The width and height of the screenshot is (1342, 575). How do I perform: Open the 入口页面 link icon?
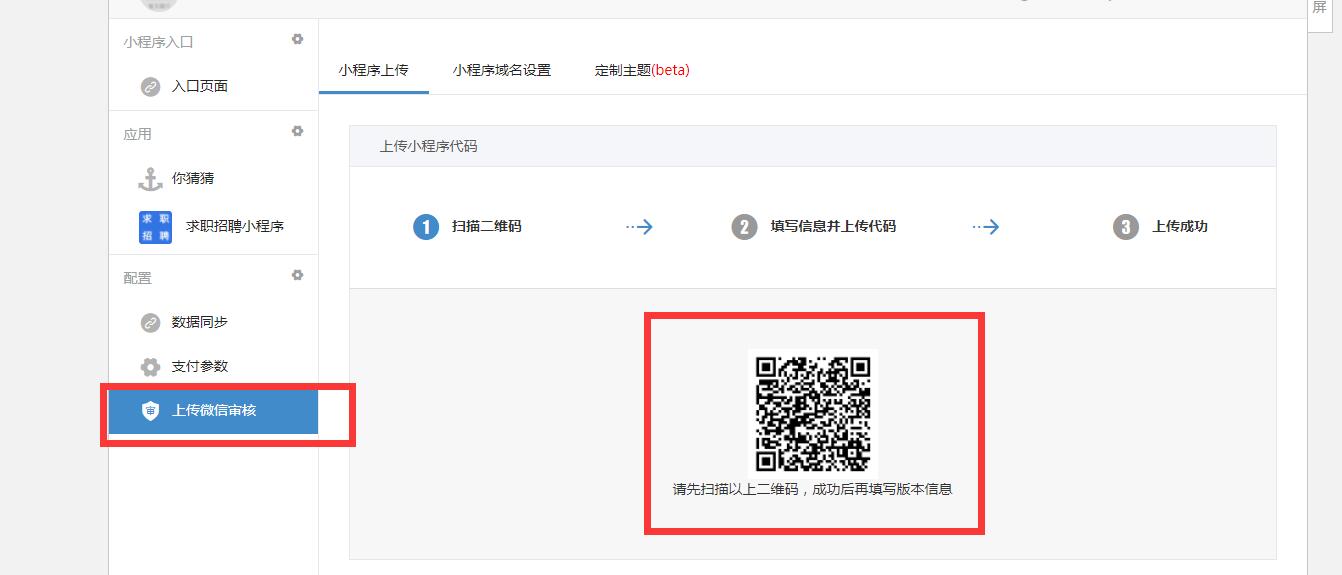(150, 87)
